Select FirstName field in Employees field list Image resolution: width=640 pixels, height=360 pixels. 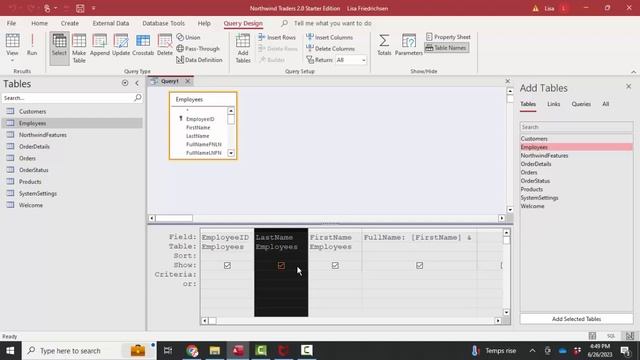(198, 127)
